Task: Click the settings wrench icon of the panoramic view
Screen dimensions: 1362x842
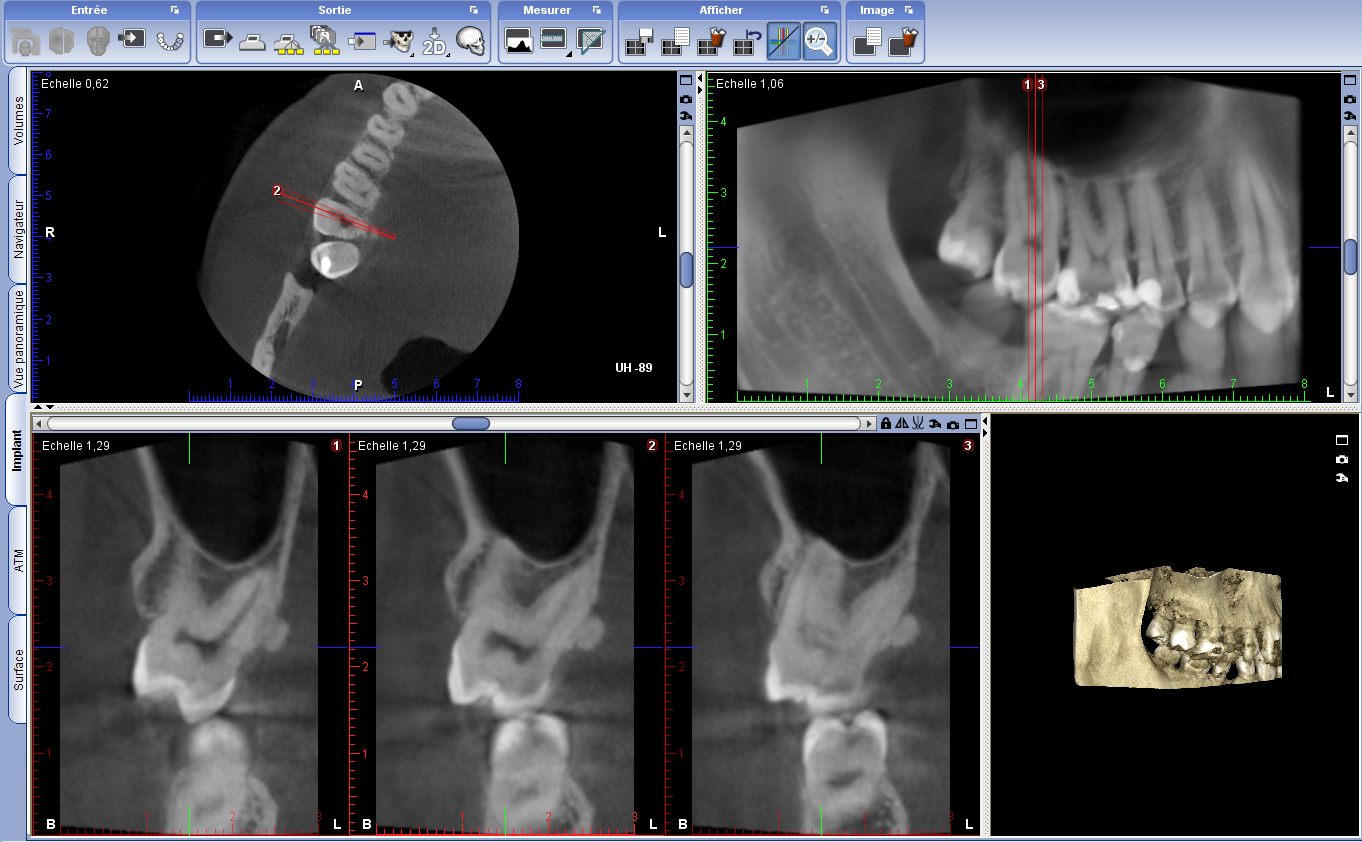Action: pos(1350,117)
